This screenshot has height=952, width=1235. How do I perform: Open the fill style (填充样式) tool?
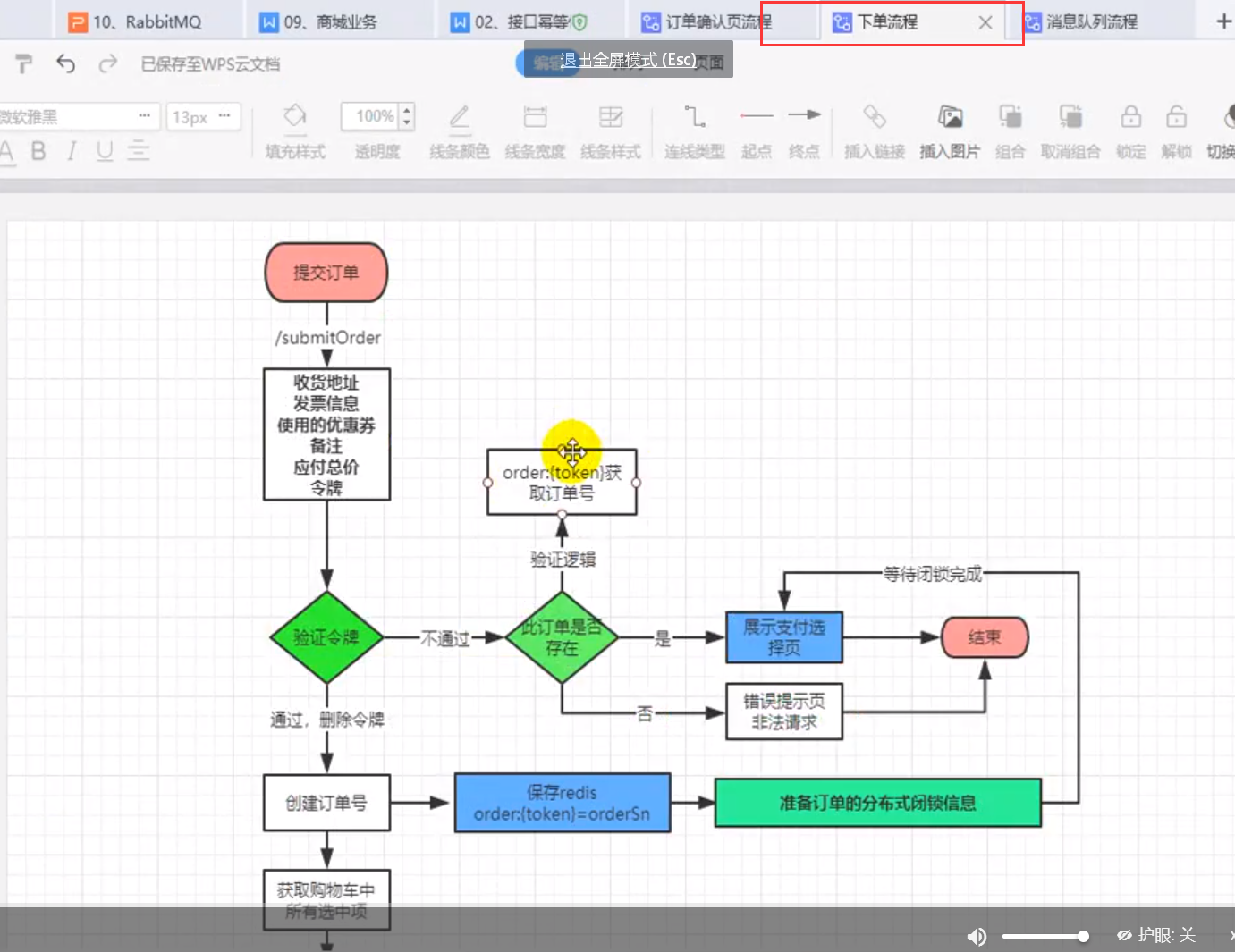coord(295,117)
